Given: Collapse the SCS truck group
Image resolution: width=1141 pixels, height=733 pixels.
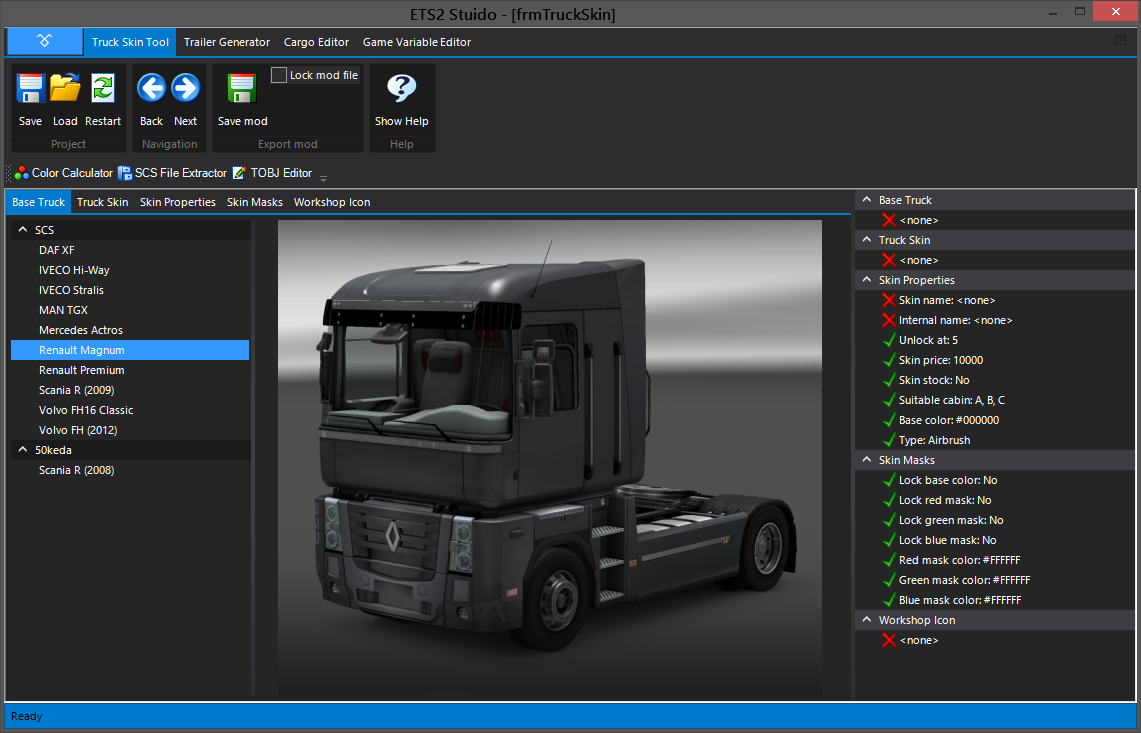Looking at the screenshot, I should [22, 229].
